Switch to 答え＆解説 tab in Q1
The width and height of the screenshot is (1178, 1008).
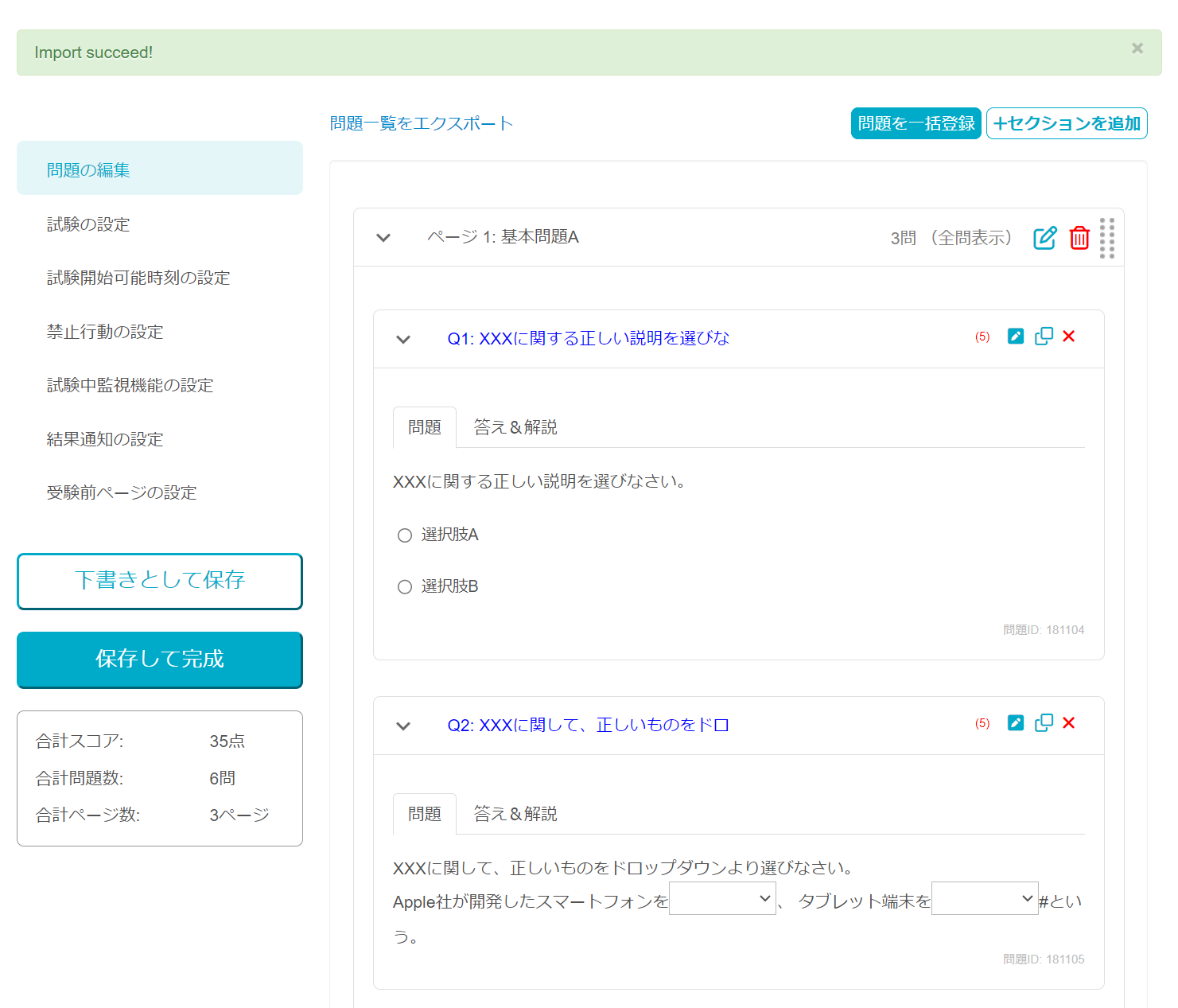point(515,427)
